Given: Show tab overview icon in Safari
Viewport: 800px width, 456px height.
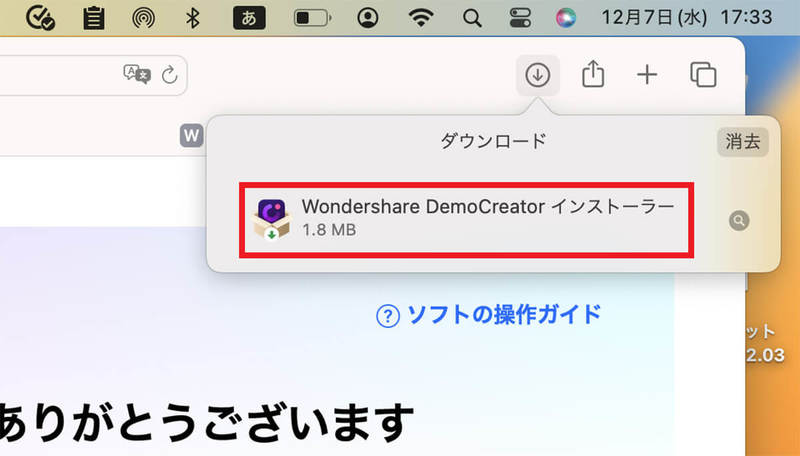Looking at the screenshot, I should click(x=703, y=75).
